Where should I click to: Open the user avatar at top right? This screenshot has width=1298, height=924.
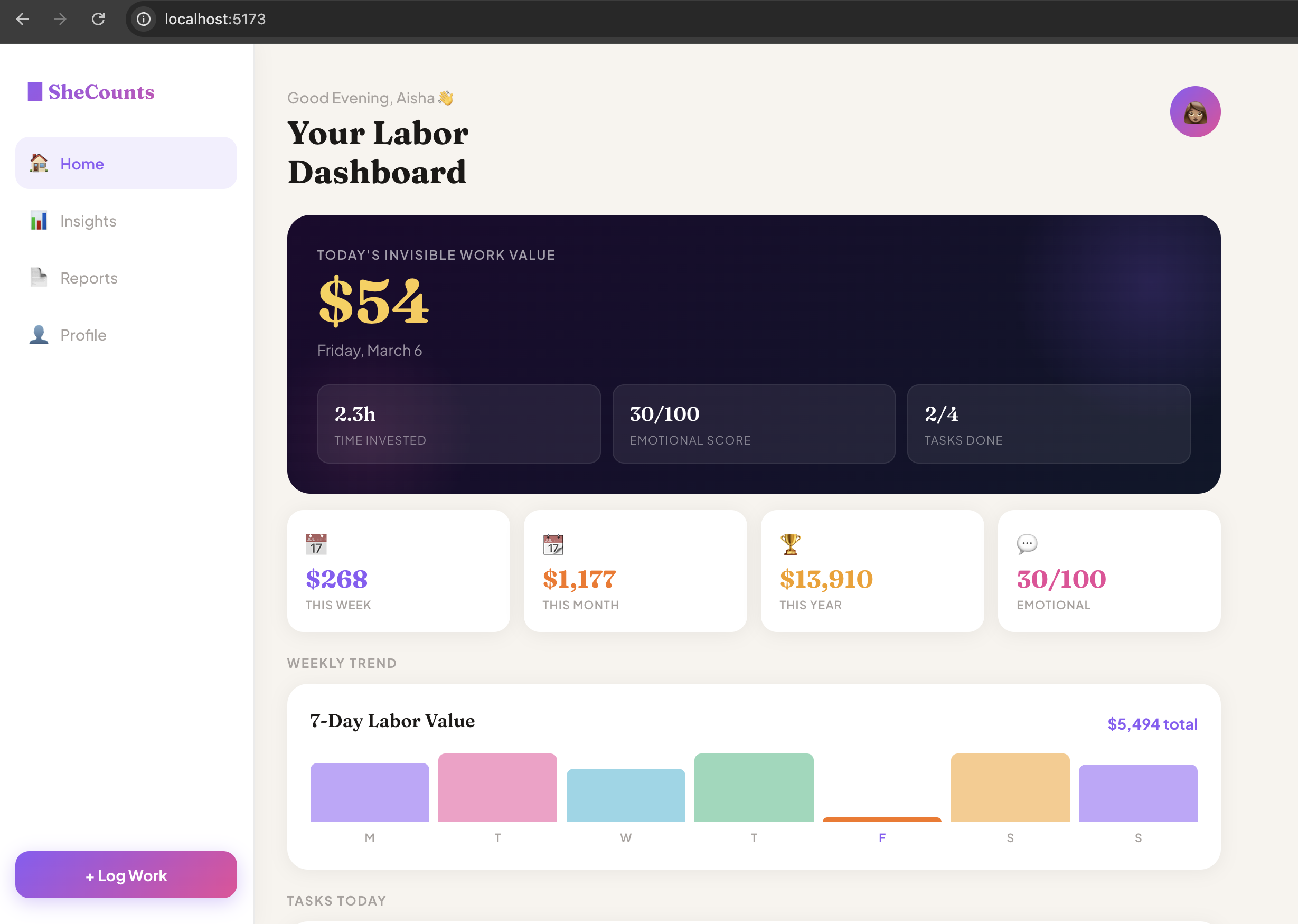1194,111
